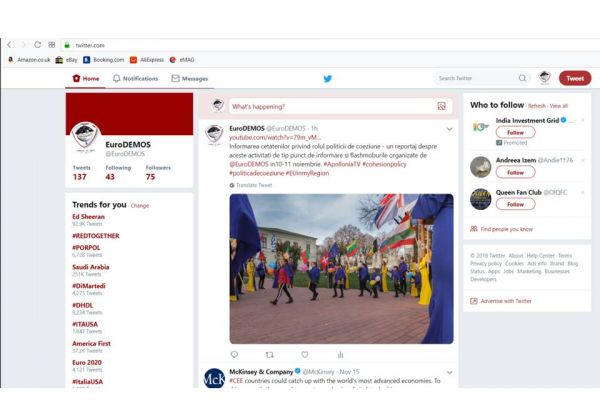The height and width of the screenshot is (400, 600).
Task: Open EuroDEMOS profile picture on the card
Action: pos(85,136)
